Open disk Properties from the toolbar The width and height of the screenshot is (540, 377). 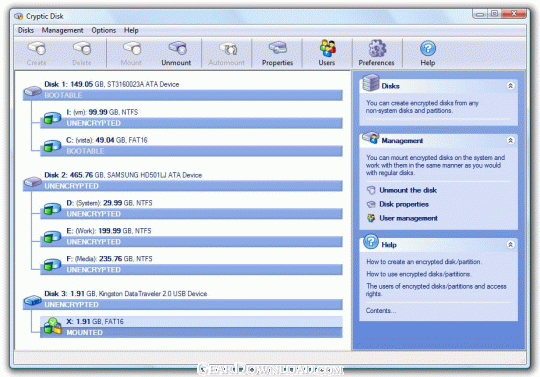click(x=278, y=49)
